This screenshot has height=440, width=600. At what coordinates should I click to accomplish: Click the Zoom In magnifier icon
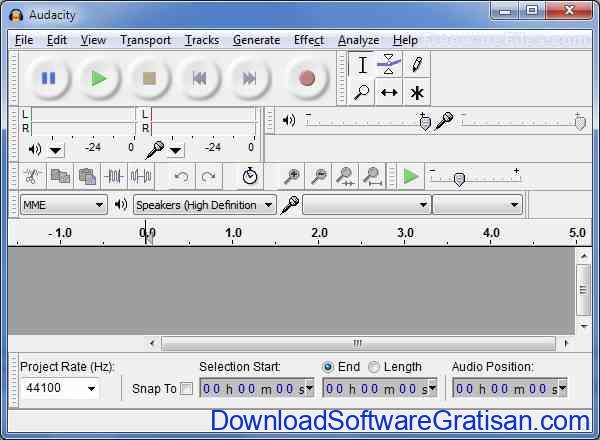pos(292,176)
